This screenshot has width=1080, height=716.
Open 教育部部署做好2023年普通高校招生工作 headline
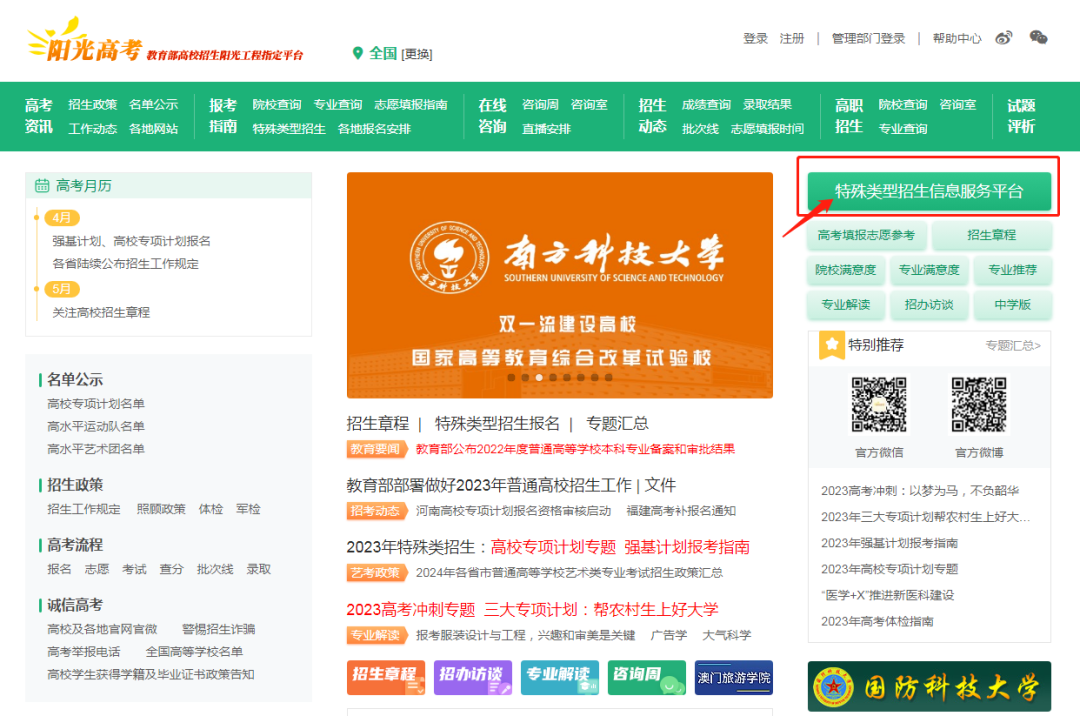pos(488,485)
